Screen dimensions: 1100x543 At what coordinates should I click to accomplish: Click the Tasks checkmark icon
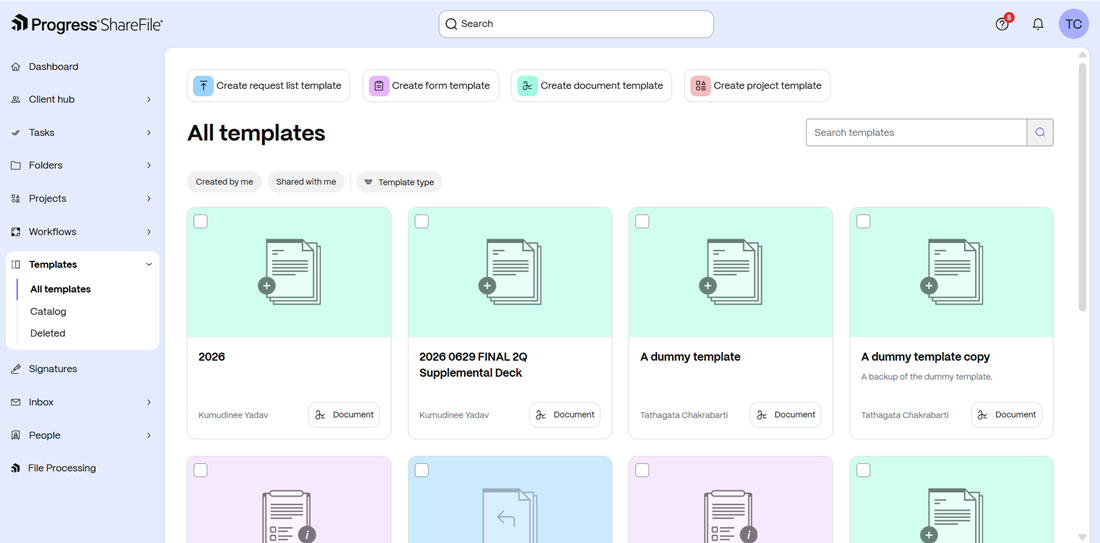point(15,133)
